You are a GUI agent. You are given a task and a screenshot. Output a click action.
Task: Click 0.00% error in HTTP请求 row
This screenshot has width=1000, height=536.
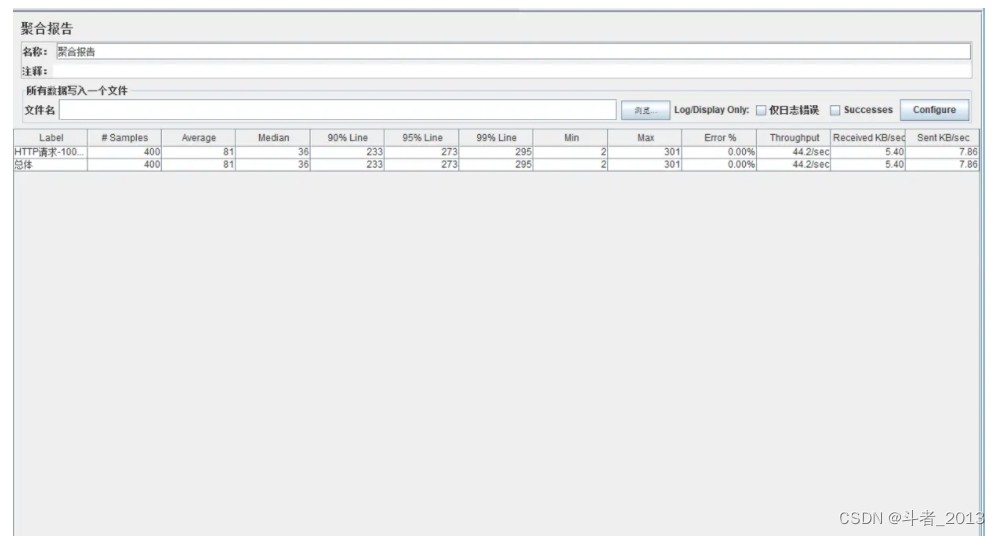[741, 153]
